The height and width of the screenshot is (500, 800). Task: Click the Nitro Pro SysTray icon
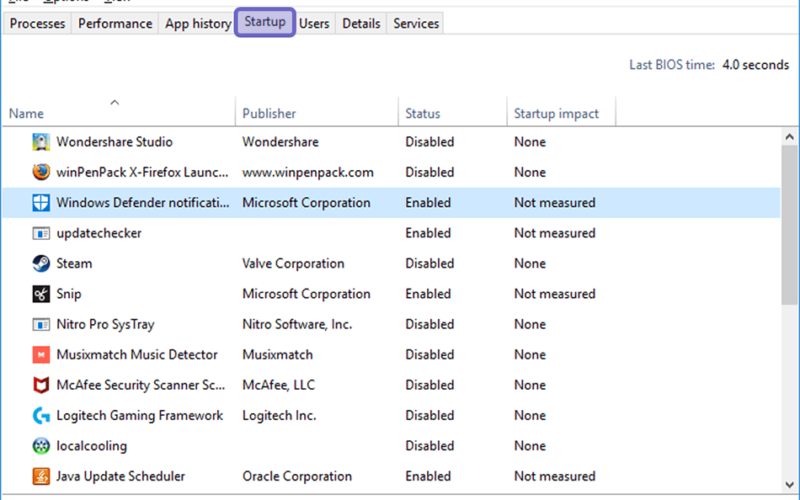41,324
